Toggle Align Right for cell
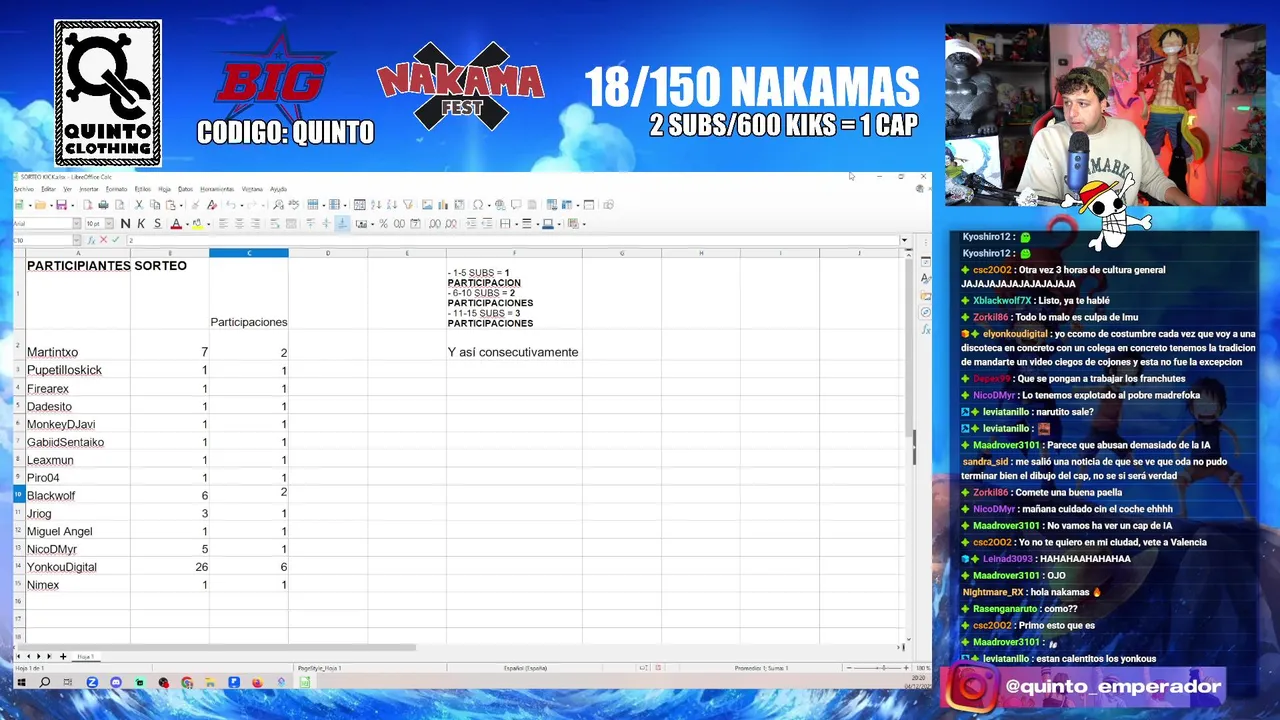 point(255,223)
